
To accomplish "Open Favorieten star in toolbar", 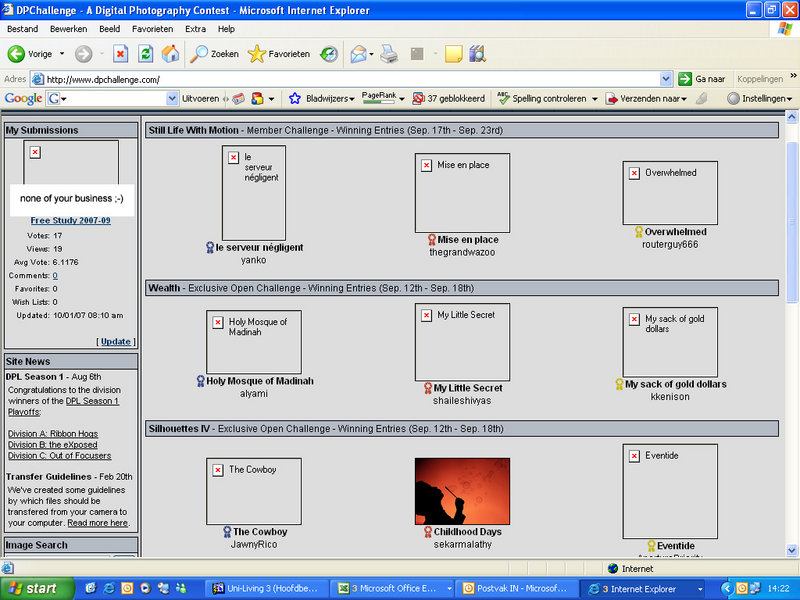I will [279, 54].
